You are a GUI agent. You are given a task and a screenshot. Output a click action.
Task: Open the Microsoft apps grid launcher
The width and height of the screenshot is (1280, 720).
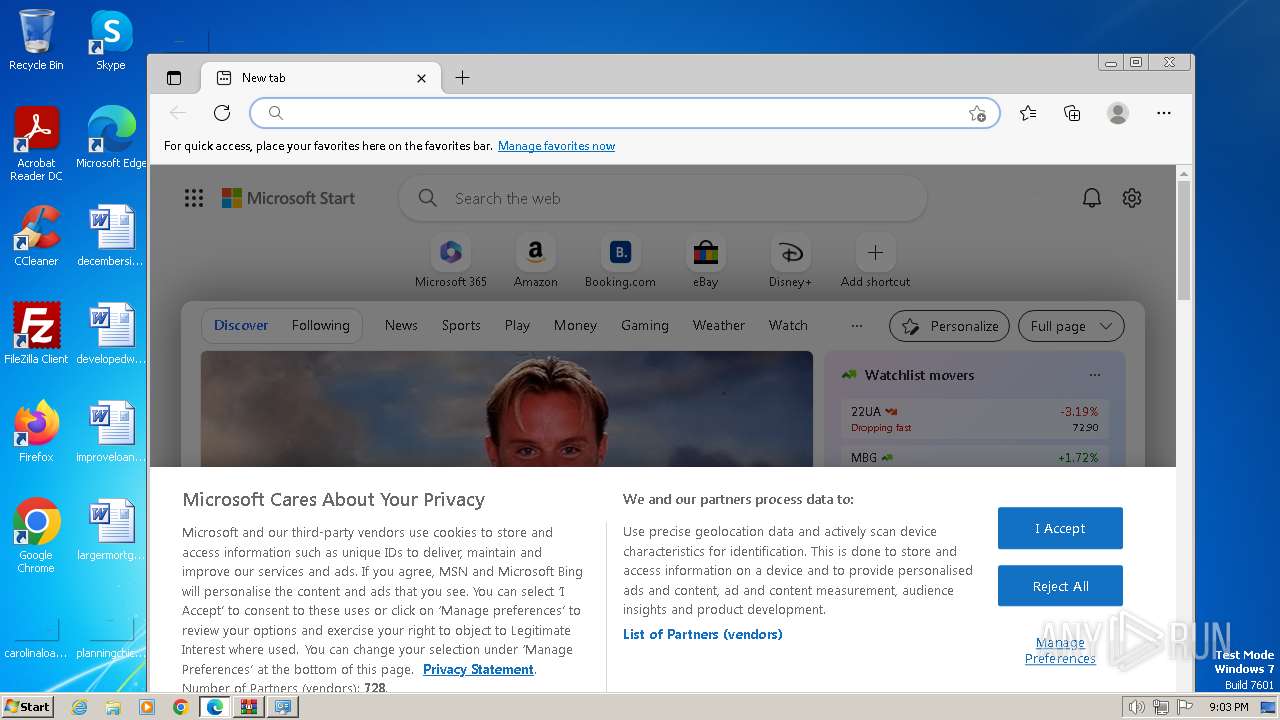pos(194,198)
